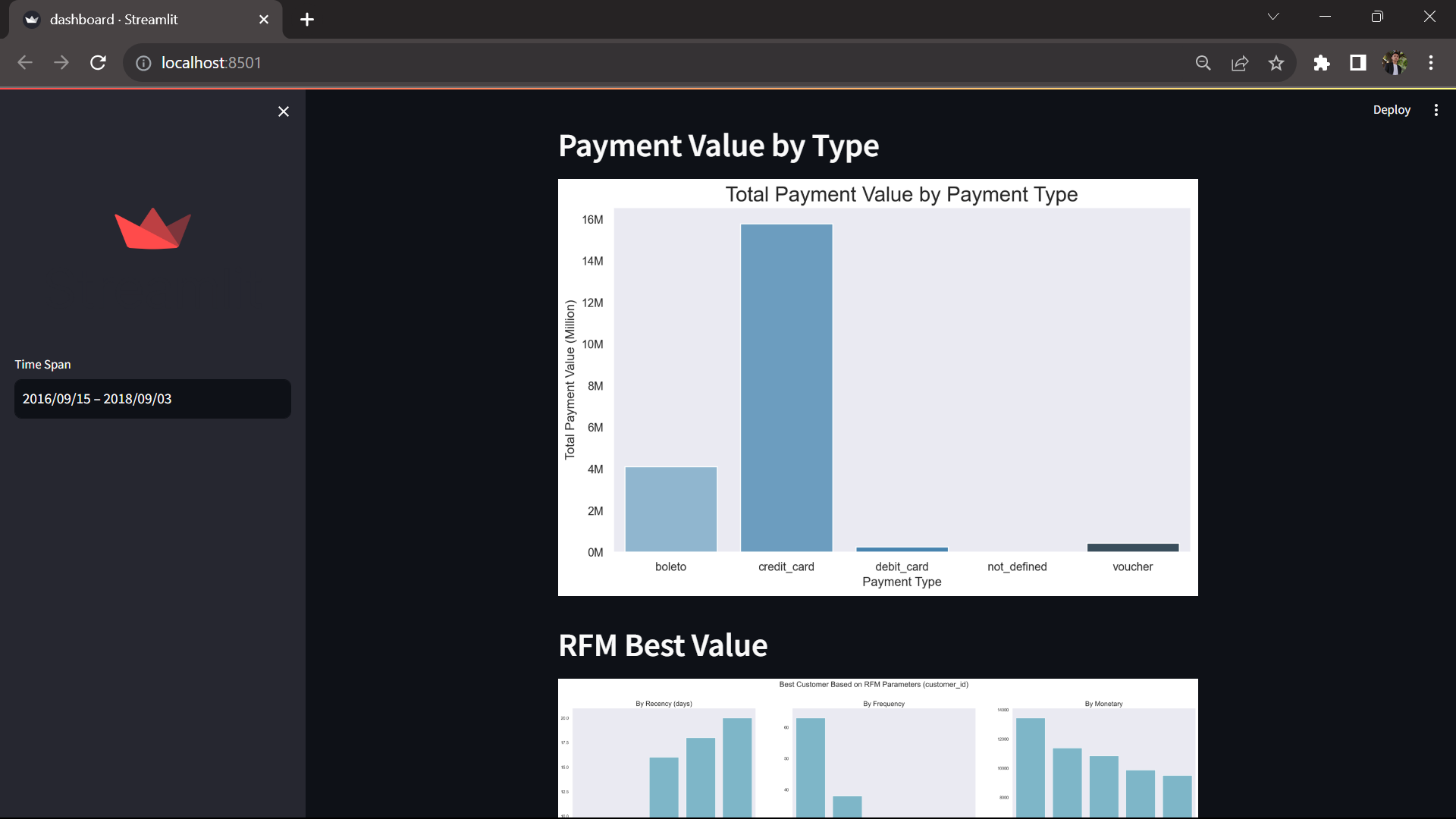Viewport: 1456px width, 819px height.
Task: Bookmark this page with the star
Action: (x=1276, y=63)
